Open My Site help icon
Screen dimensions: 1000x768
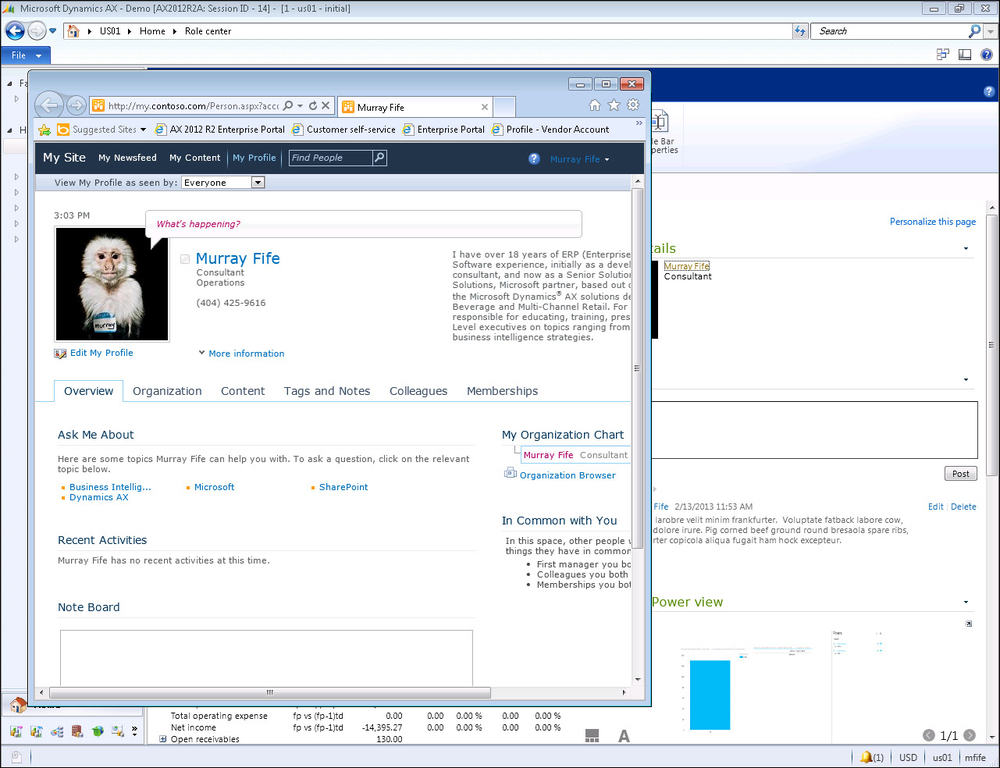click(534, 159)
